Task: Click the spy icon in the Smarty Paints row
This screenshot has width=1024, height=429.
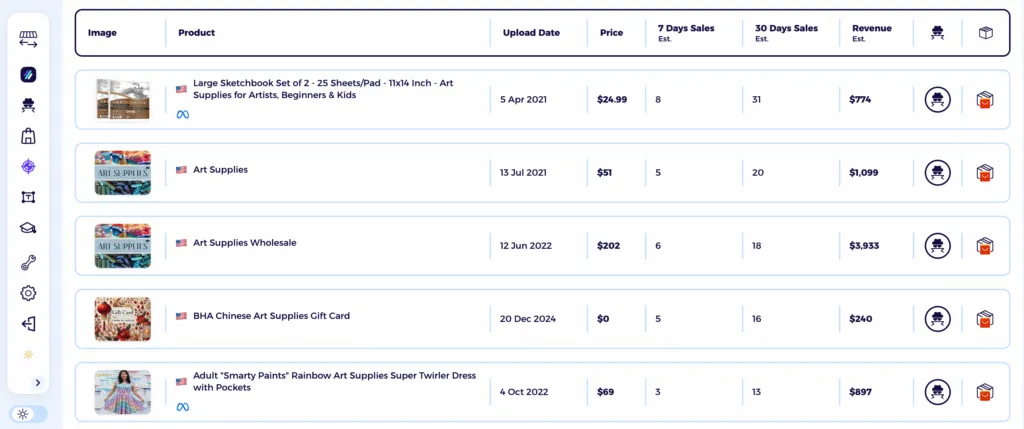Action: 937,392
